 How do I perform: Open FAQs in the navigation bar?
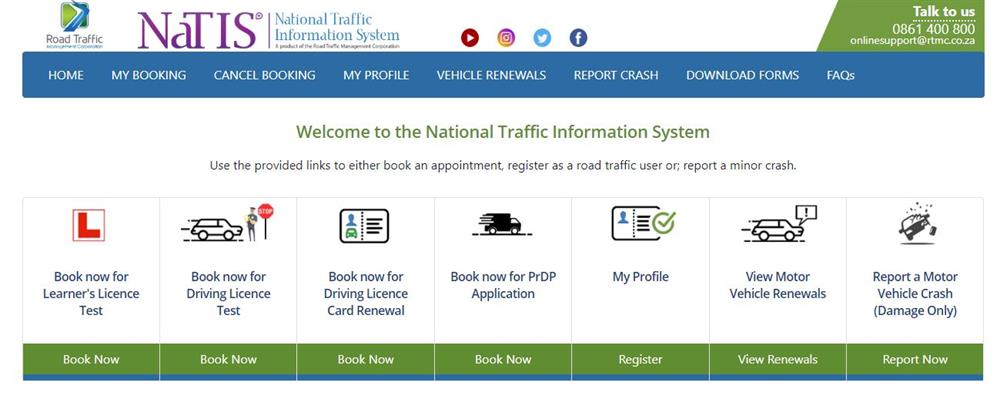click(x=841, y=75)
